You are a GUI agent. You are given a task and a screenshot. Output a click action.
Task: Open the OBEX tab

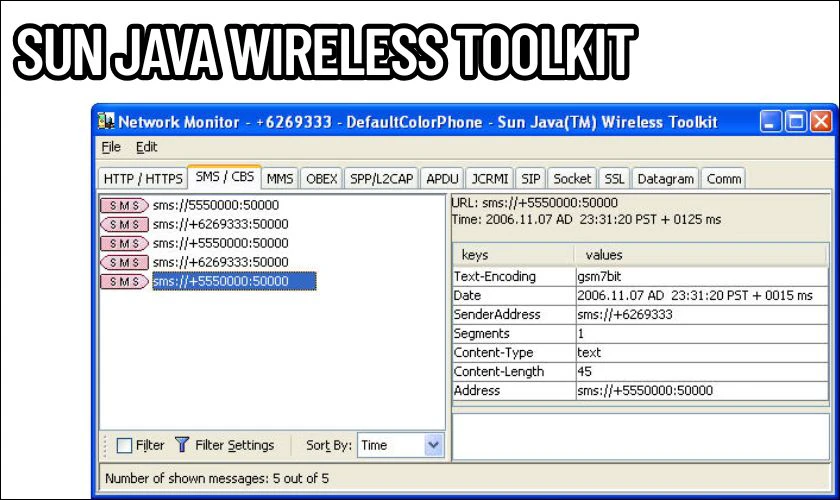click(x=321, y=178)
